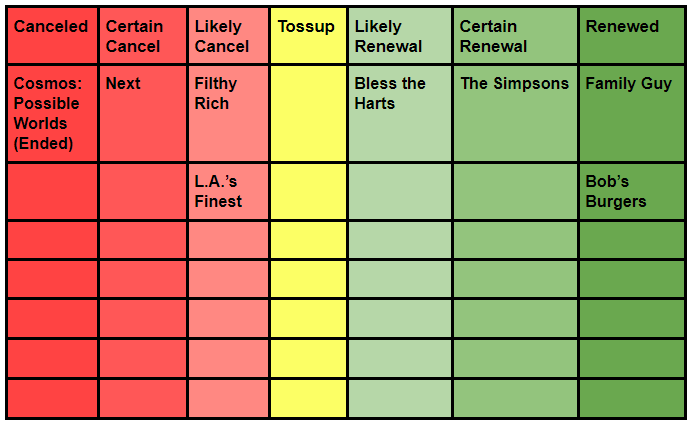Image resolution: width=695 pixels, height=427 pixels.
Task: Select the yellow Tossup header
Action: [x=308, y=36]
